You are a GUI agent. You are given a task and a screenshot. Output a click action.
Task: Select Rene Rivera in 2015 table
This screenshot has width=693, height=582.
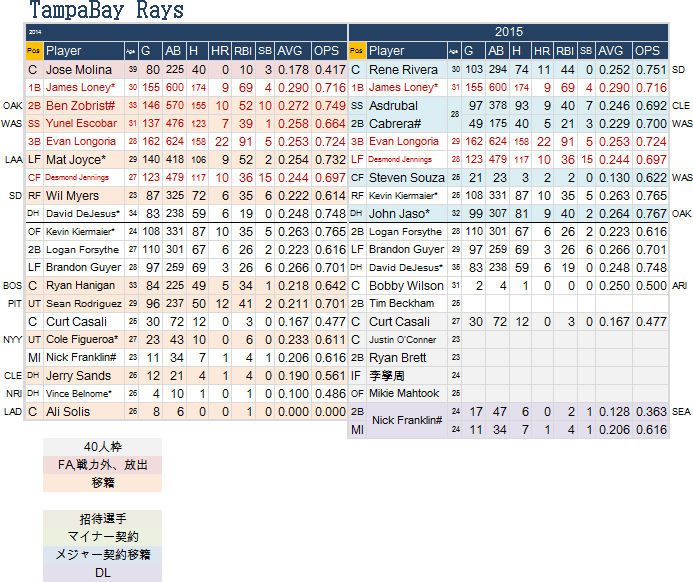coord(407,70)
